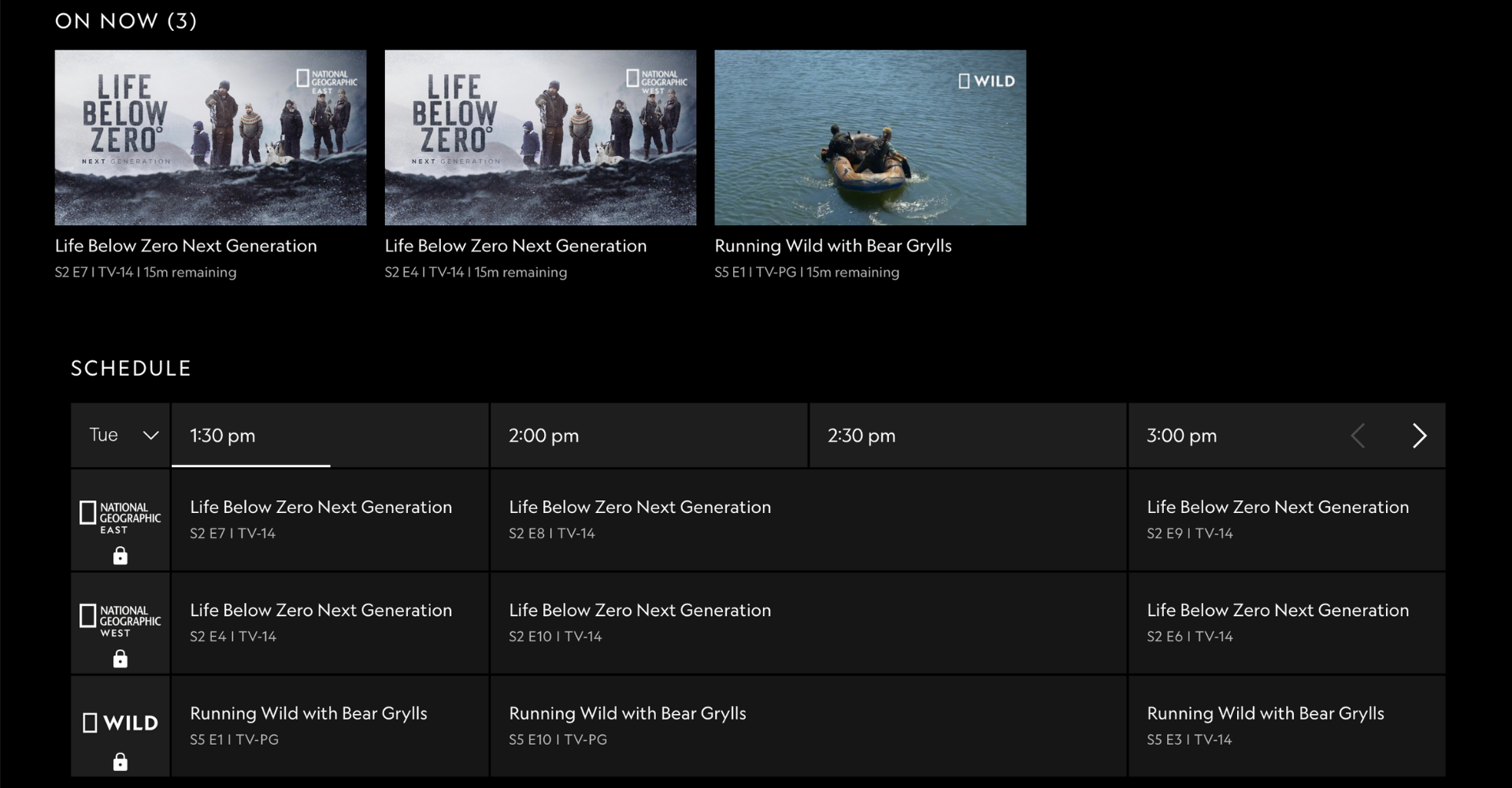Viewport: 1512px width, 788px height.
Task: Click National Geographic East channel logo in schedule
Action: point(120,518)
